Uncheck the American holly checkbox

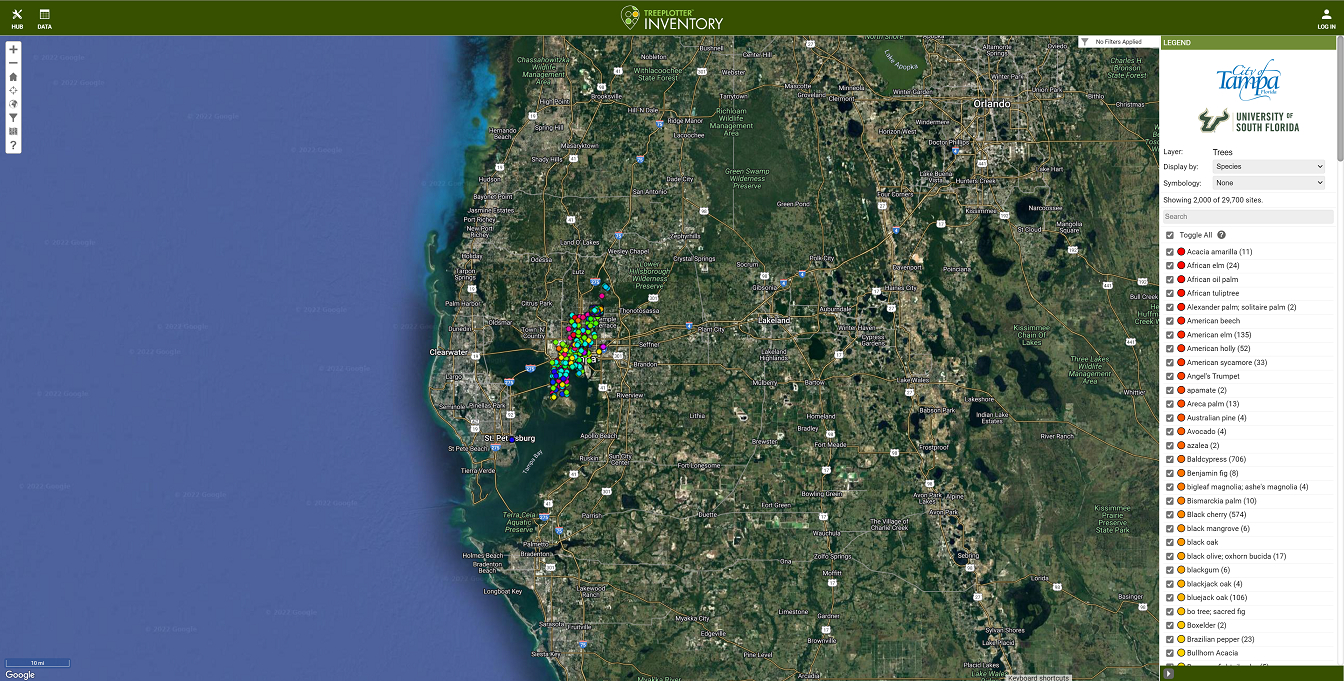tap(1170, 349)
